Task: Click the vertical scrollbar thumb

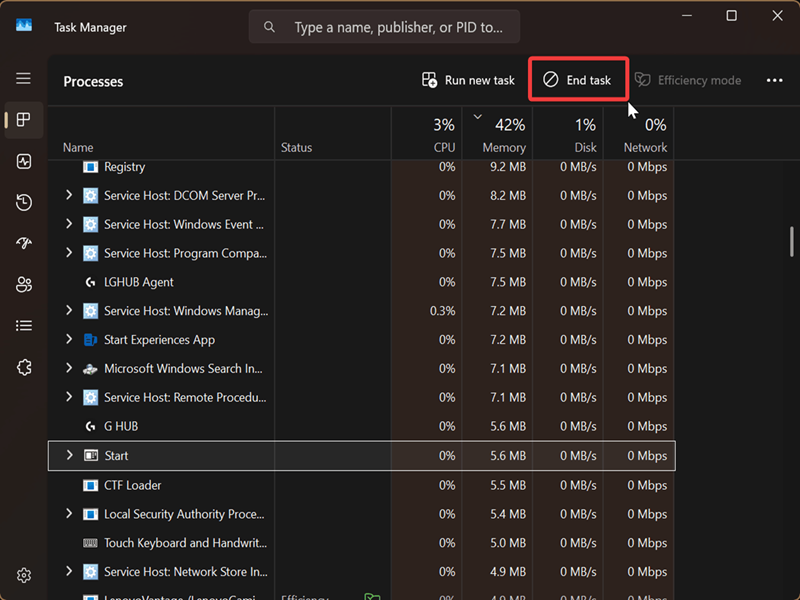Action: (x=791, y=242)
